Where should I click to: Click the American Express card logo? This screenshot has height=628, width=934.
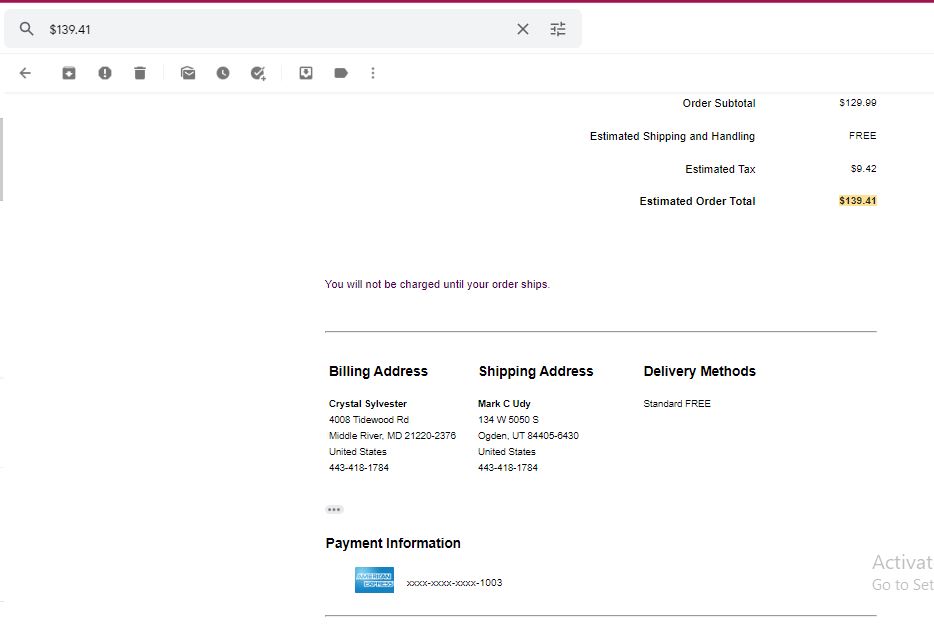click(374, 580)
